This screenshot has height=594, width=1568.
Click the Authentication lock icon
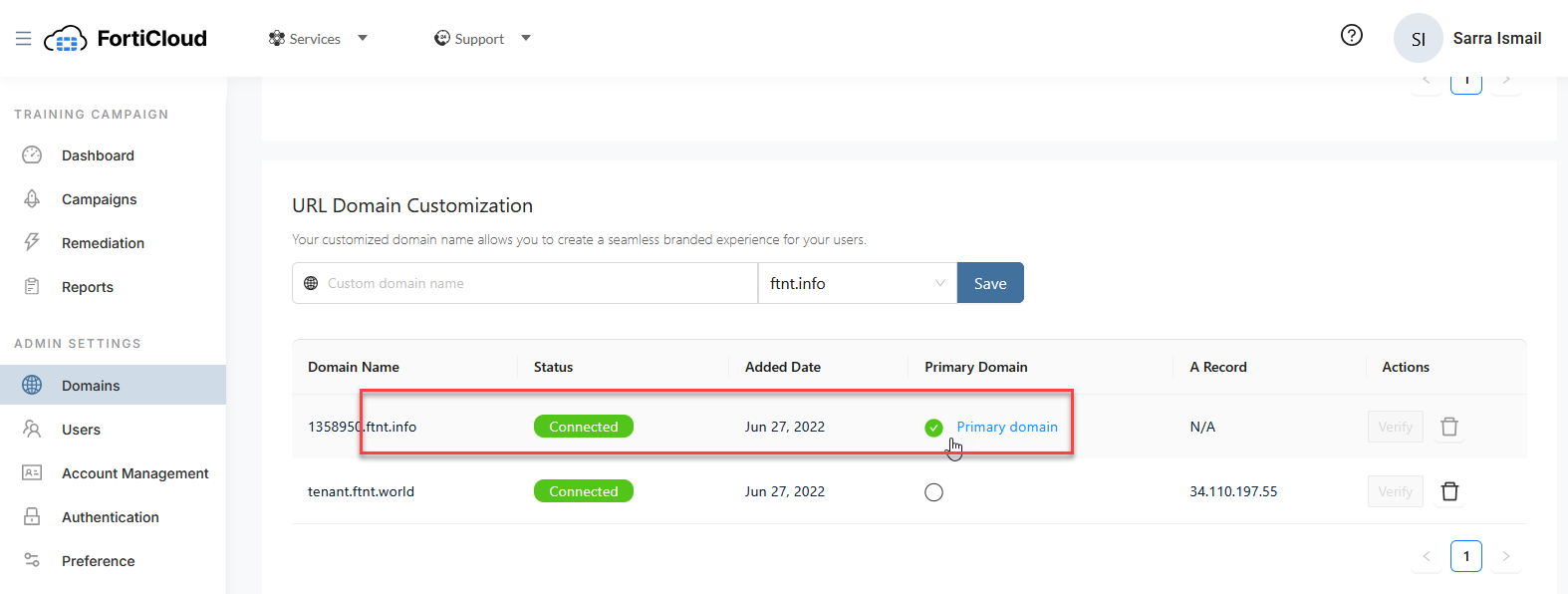(x=32, y=517)
